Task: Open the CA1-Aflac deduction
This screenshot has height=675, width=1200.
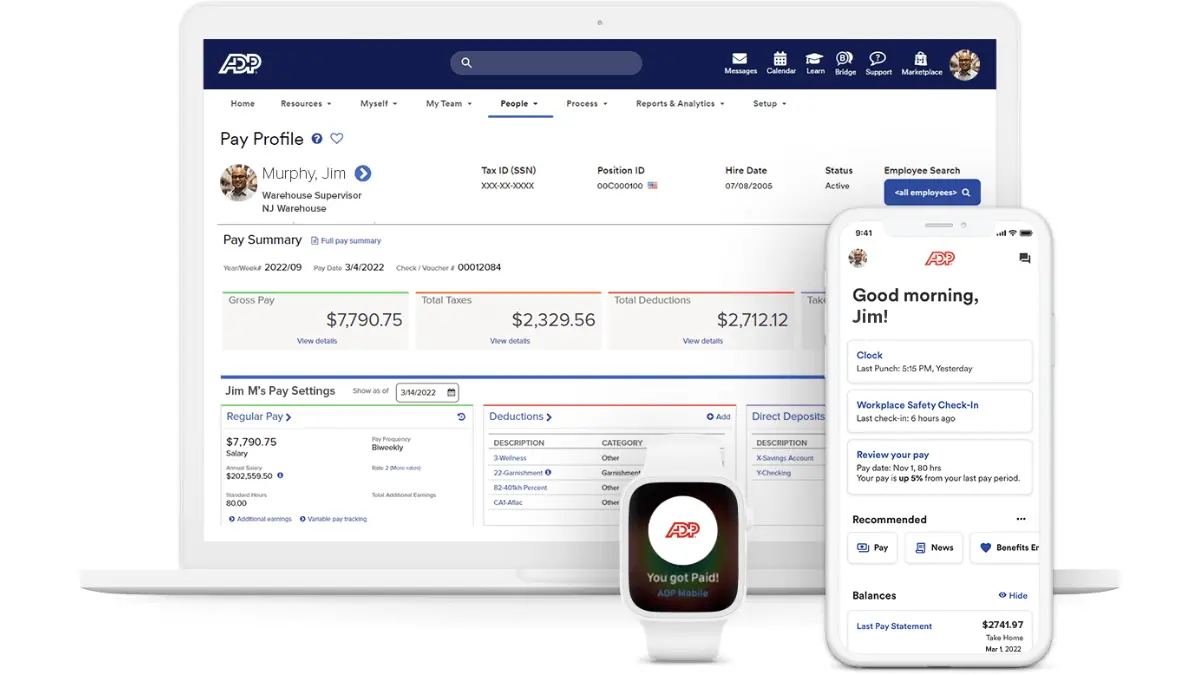Action: 508,502
